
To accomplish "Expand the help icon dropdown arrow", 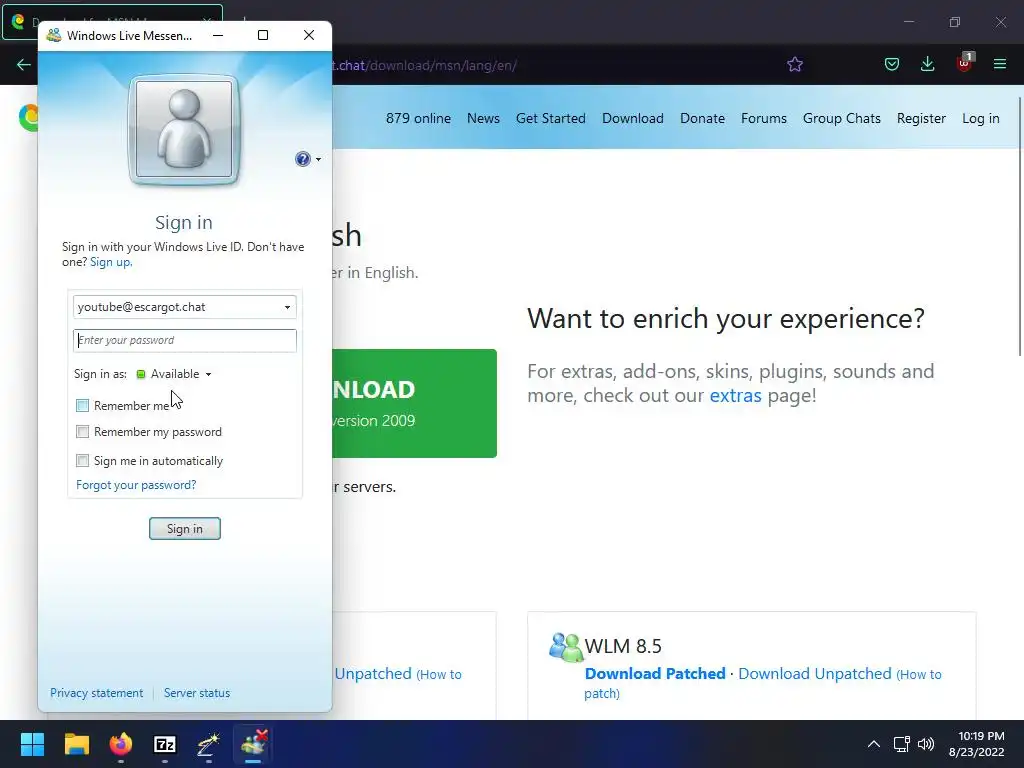I will point(318,159).
